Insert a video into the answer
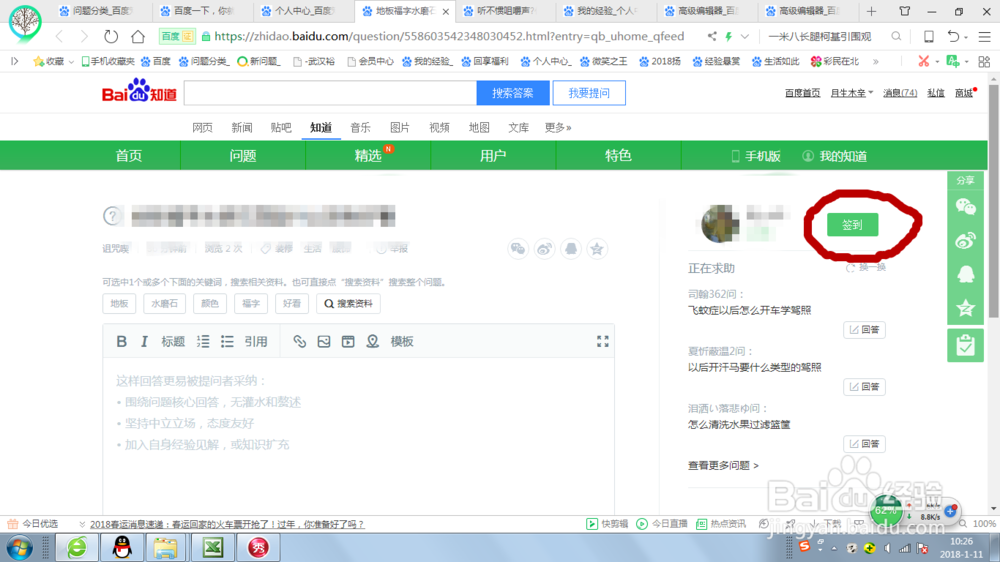The height and width of the screenshot is (562, 1000). point(348,342)
